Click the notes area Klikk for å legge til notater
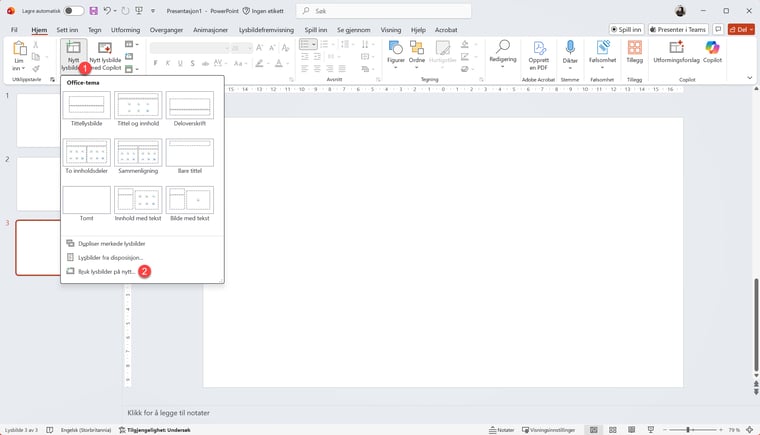Image resolution: width=760 pixels, height=435 pixels. [x=169, y=413]
